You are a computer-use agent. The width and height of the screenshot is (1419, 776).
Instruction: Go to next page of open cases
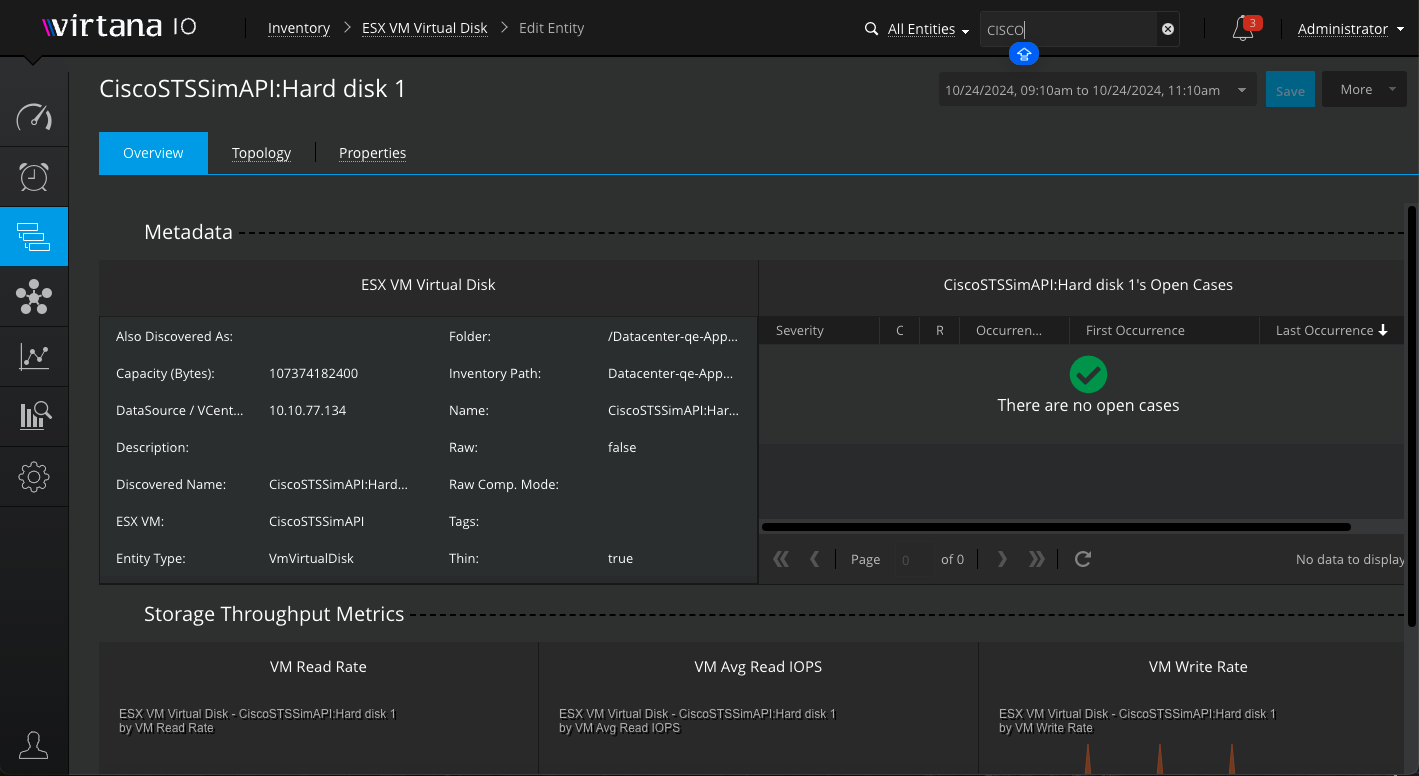coord(1002,559)
